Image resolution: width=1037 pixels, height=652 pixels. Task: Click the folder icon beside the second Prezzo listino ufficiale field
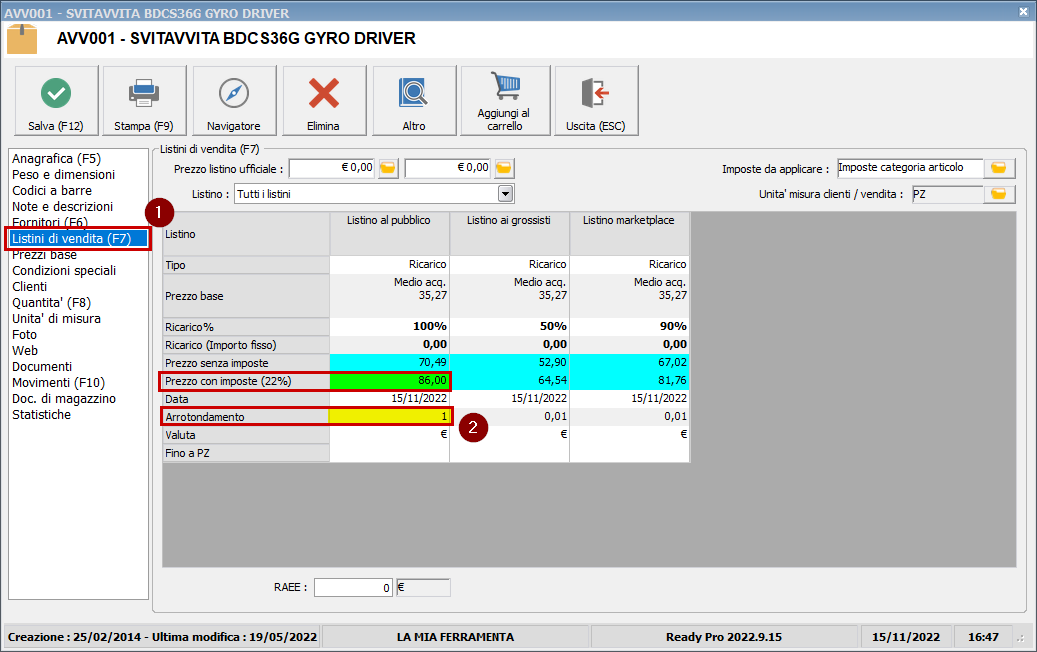click(503, 169)
